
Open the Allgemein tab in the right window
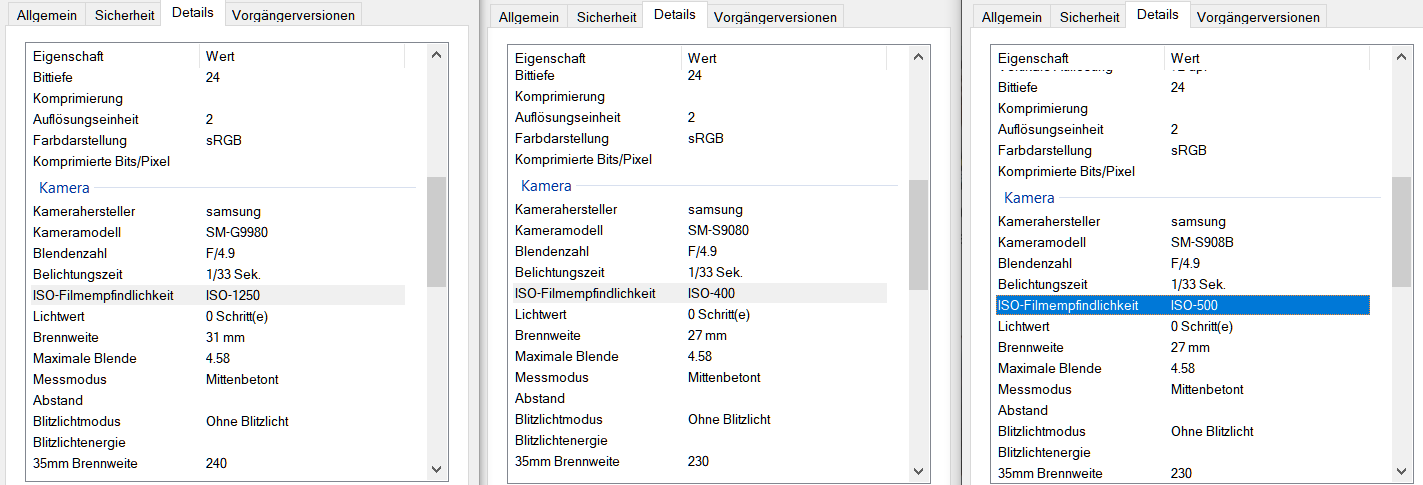[x=1011, y=16]
